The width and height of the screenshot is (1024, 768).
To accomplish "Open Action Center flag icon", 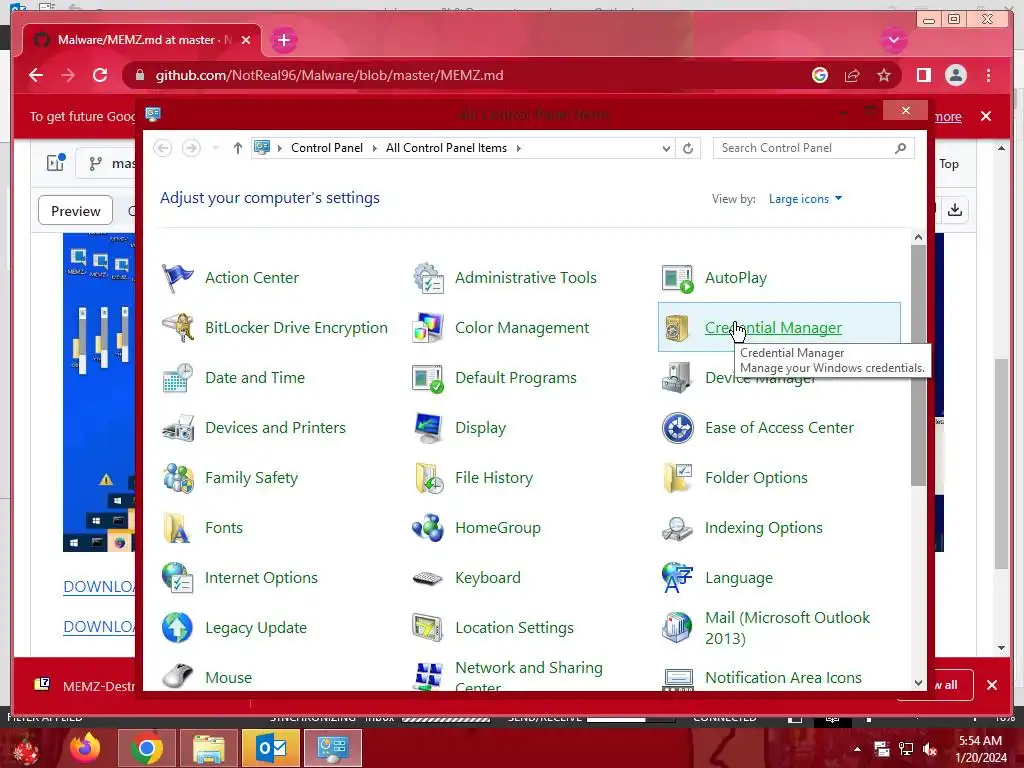I will coord(178,278).
